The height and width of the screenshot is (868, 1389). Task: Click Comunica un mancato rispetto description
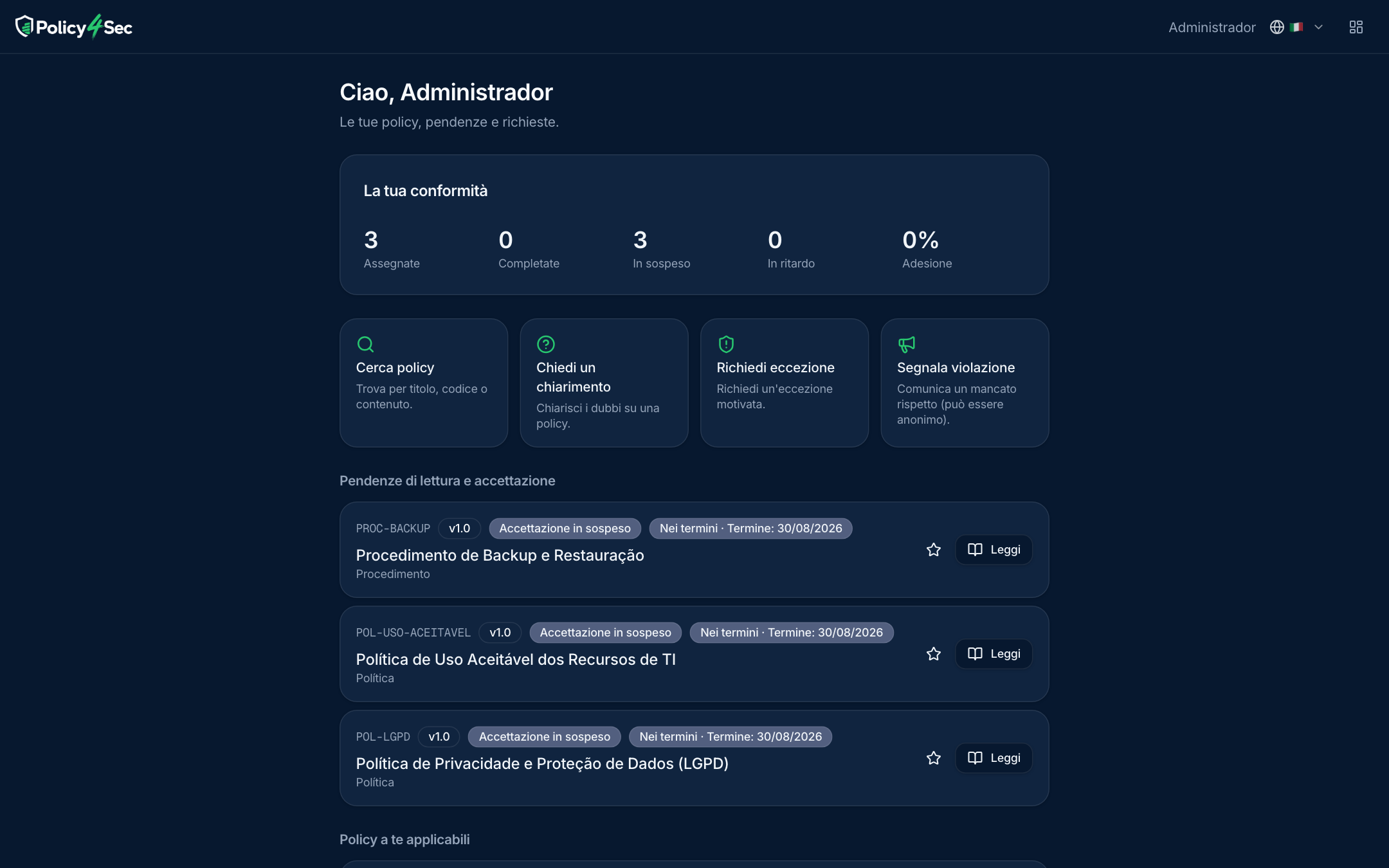click(957, 404)
